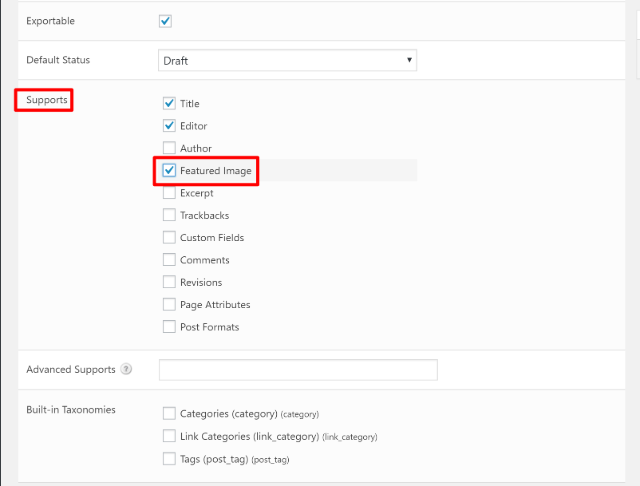This screenshot has height=486, width=640.
Task: Click the Supports section label
Action: coord(47,100)
